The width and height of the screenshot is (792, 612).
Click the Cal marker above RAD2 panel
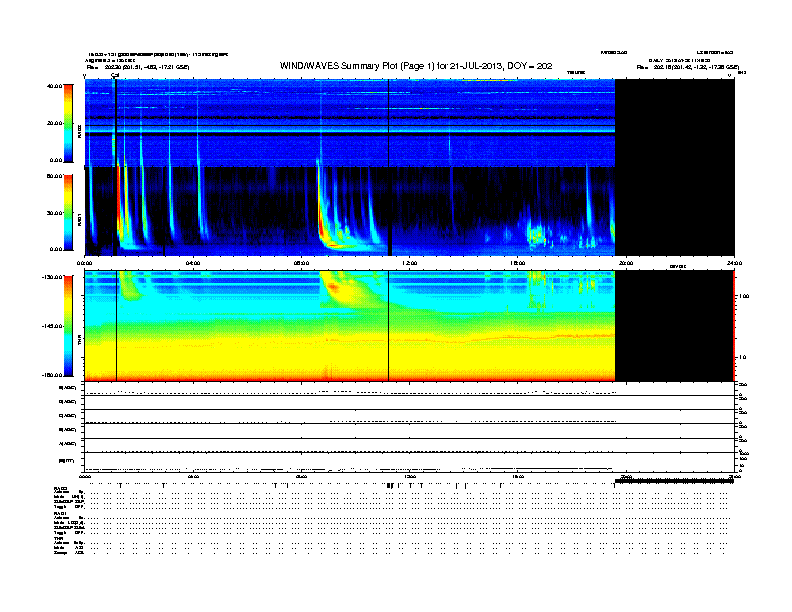click(x=115, y=75)
